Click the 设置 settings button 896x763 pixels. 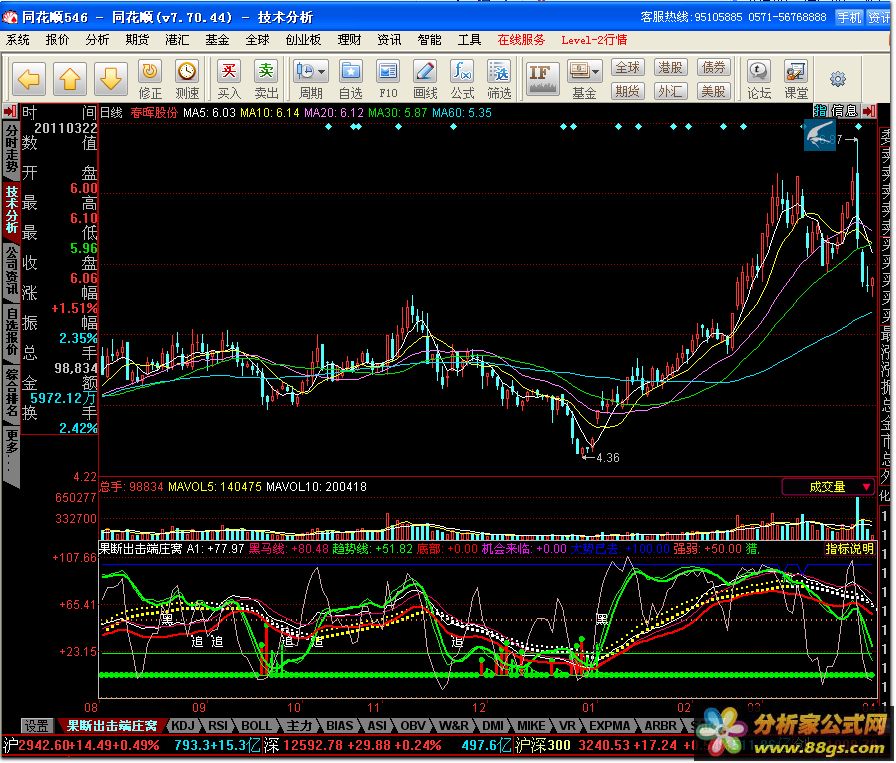tap(37, 726)
